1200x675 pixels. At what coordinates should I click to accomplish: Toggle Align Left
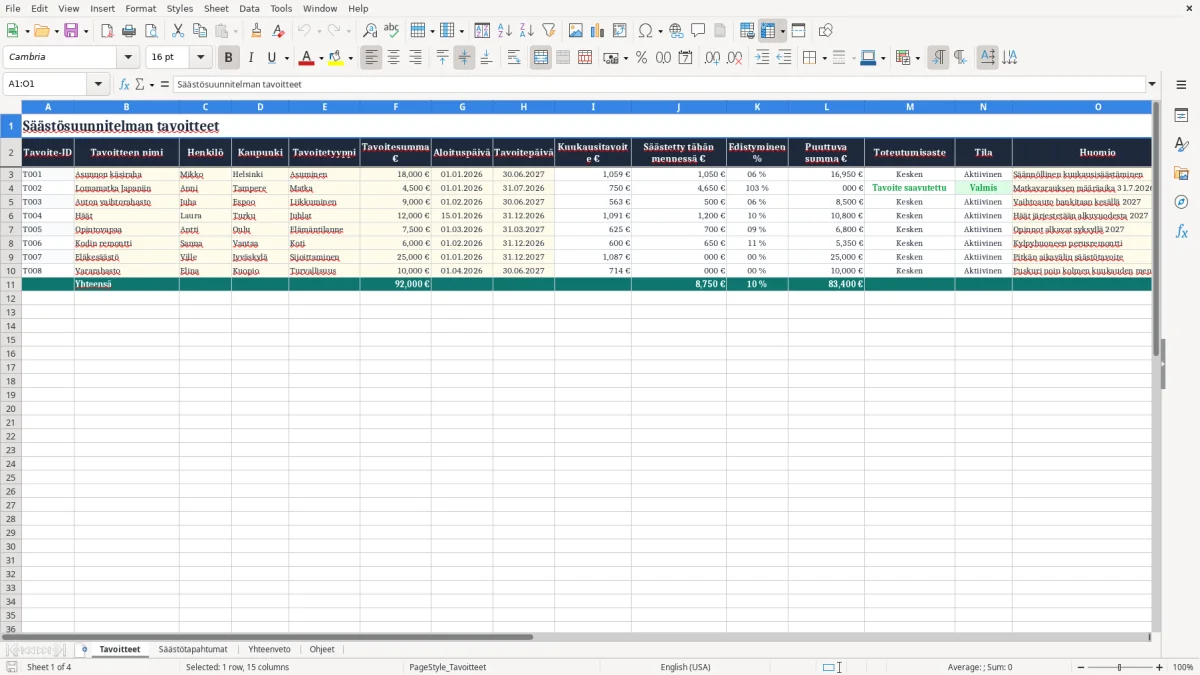click(372, 58)
